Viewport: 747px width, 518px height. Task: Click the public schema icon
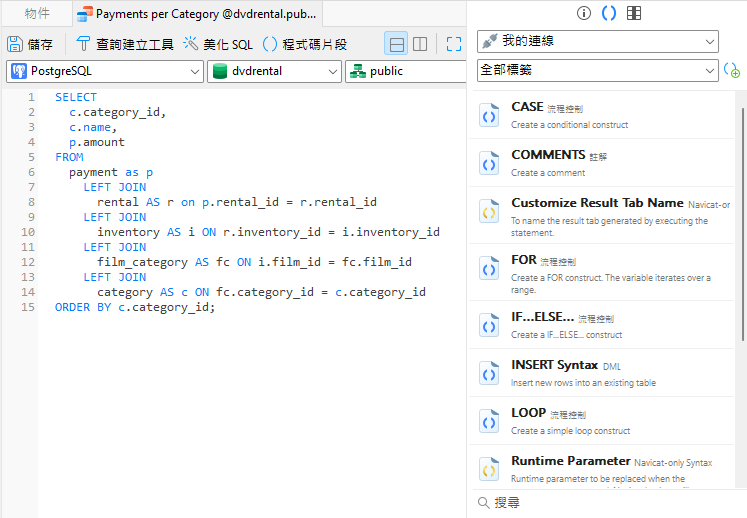358,71
